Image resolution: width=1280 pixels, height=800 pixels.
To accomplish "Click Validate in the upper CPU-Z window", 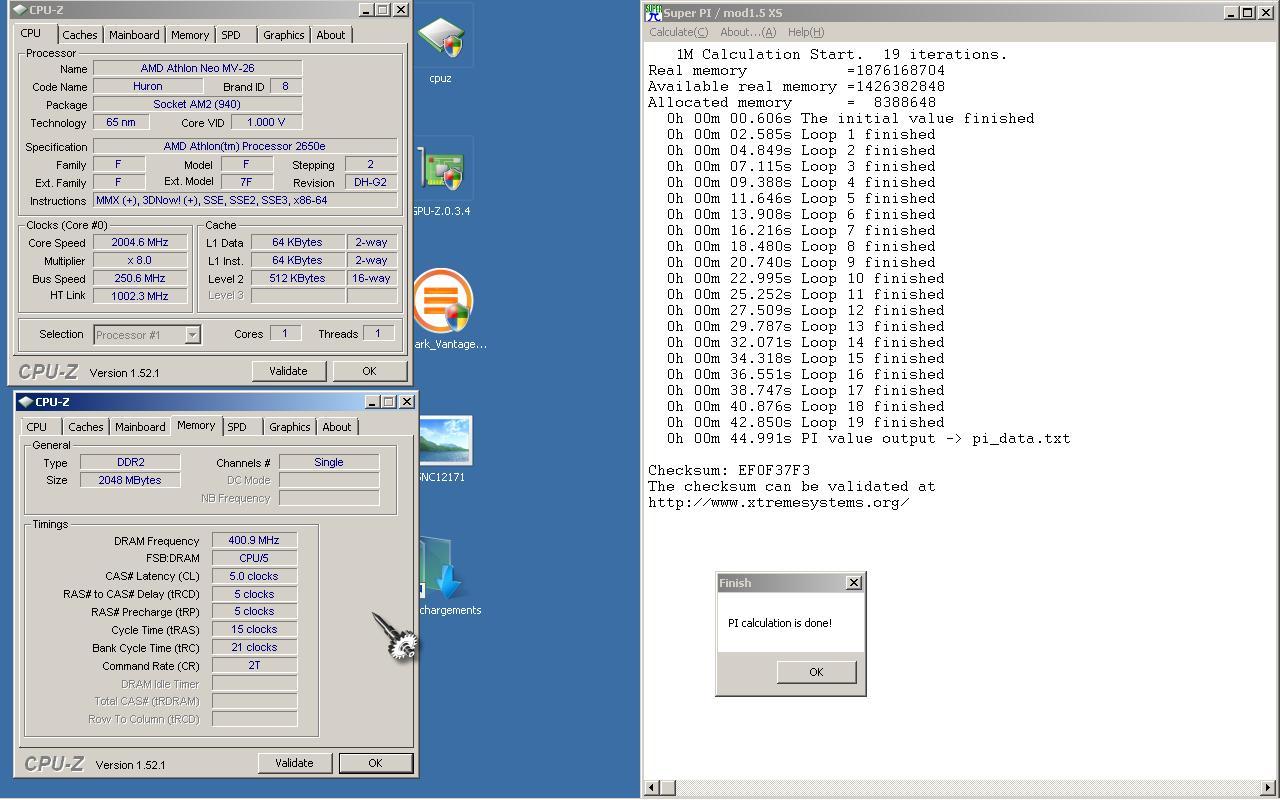I will [288, 371].
